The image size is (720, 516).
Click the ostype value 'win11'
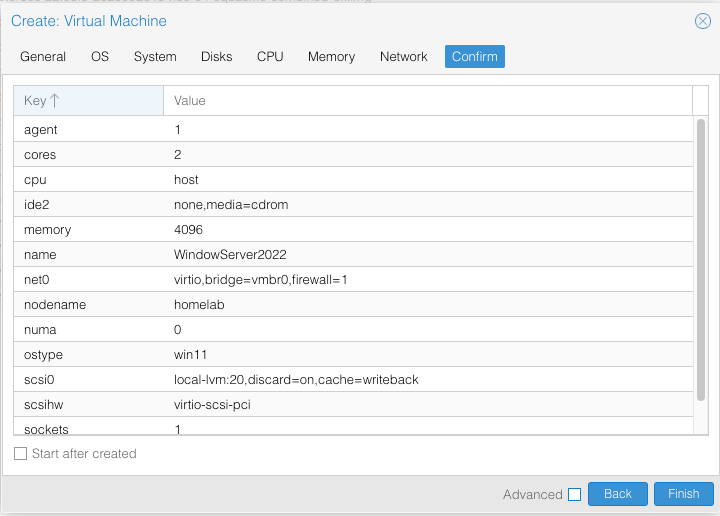tap(190, 355)
